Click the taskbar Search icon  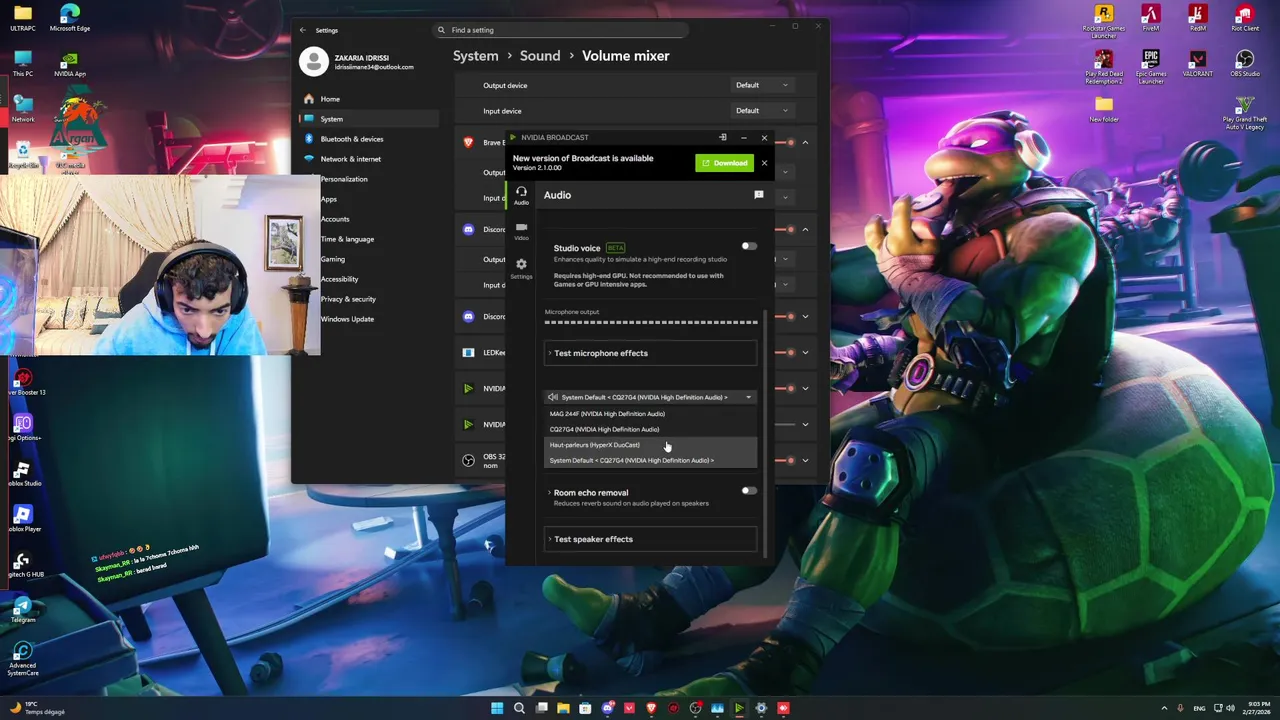tap(519, 708)
